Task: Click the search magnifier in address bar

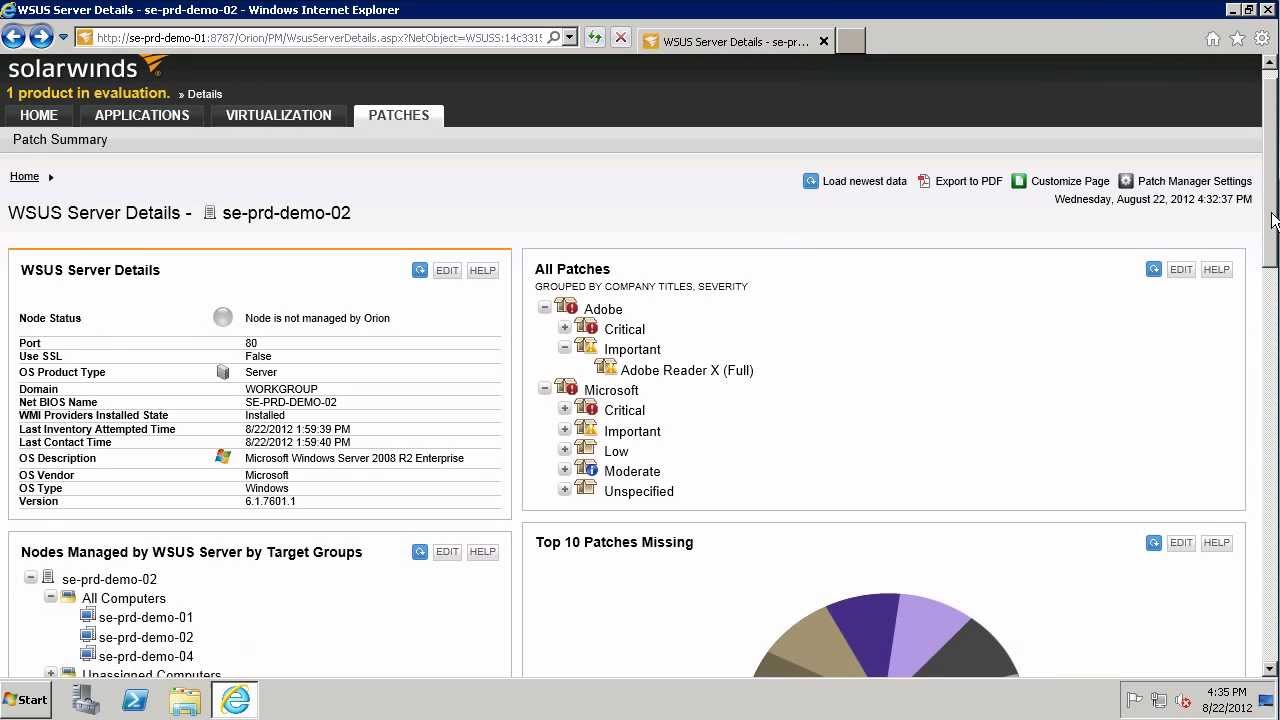Action: [x=553, y=38]
